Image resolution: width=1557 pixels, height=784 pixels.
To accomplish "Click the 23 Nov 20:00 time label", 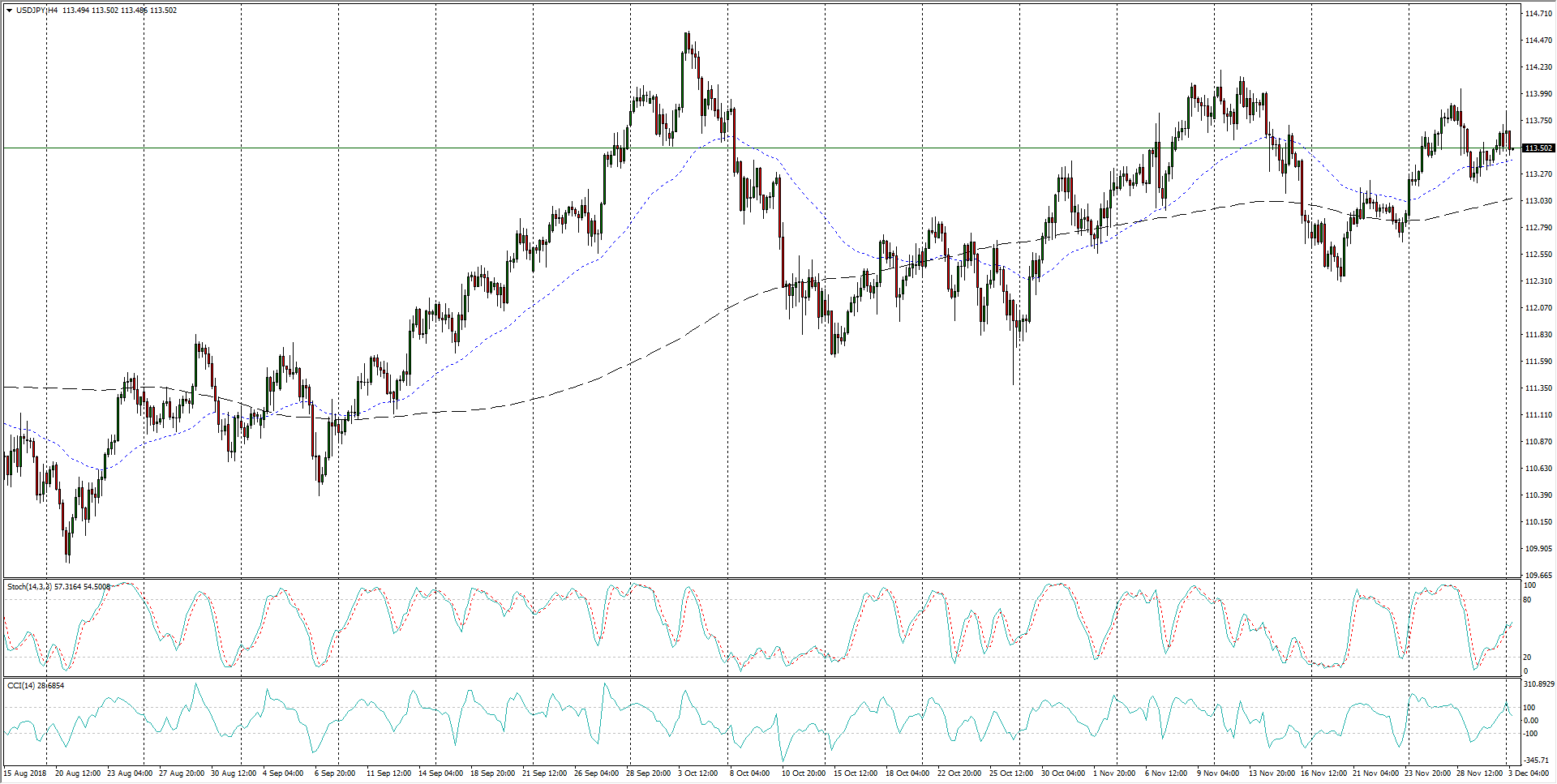I will point(1427,773).
